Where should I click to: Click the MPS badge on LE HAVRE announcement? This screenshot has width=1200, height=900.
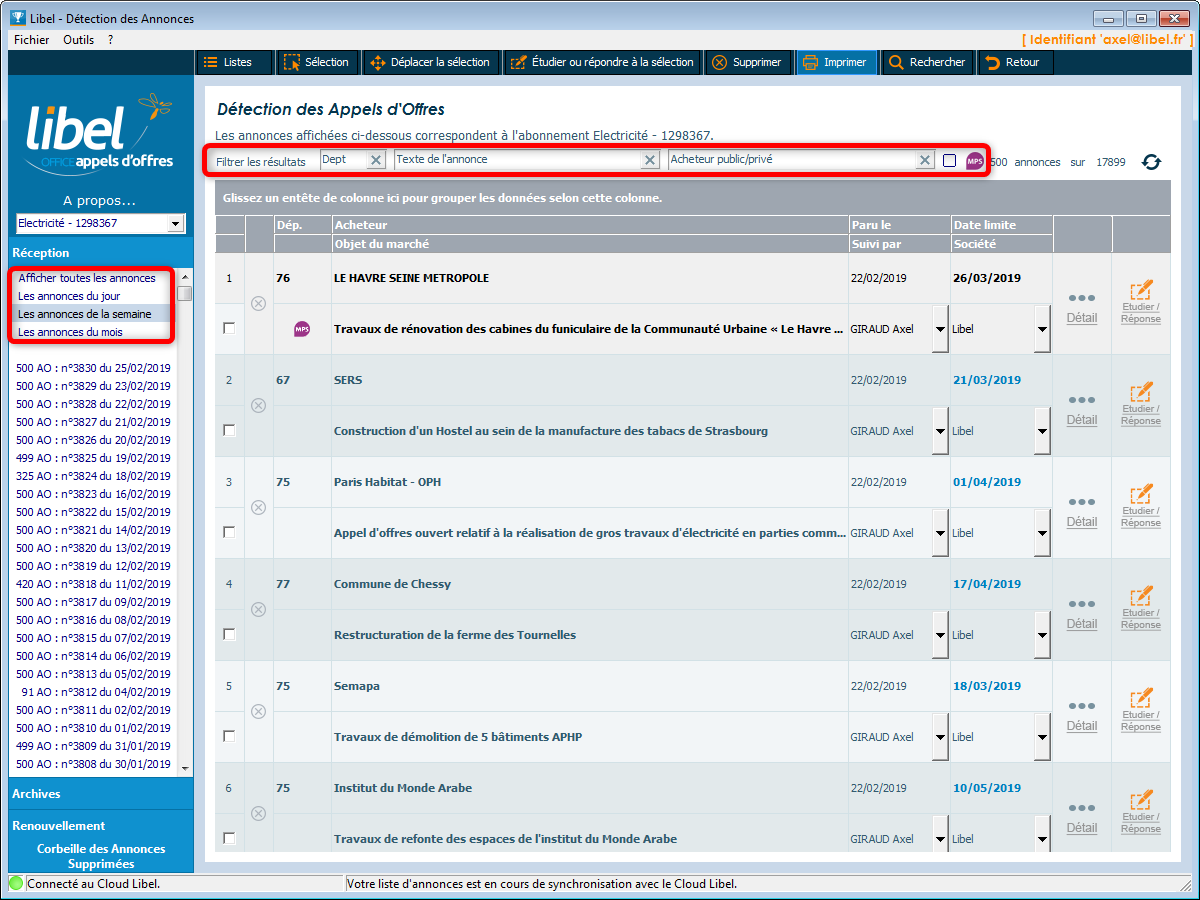[x=302, y=328]
